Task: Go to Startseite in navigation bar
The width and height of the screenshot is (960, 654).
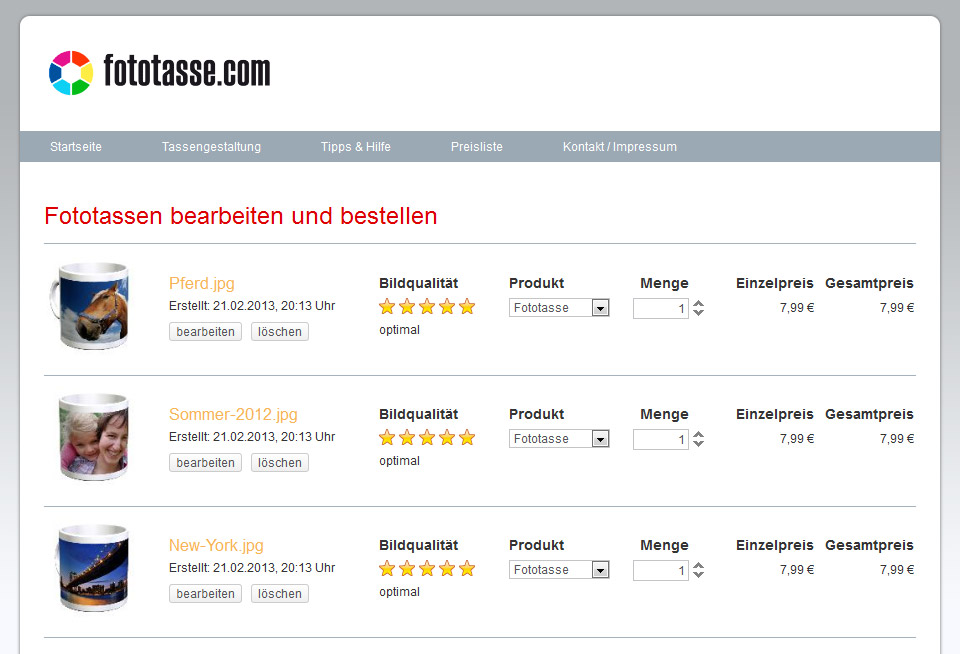Action: click(76, 147)
